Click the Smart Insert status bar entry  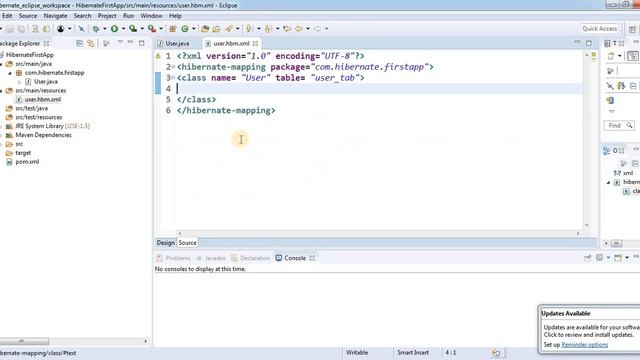[x=413, y=353]
